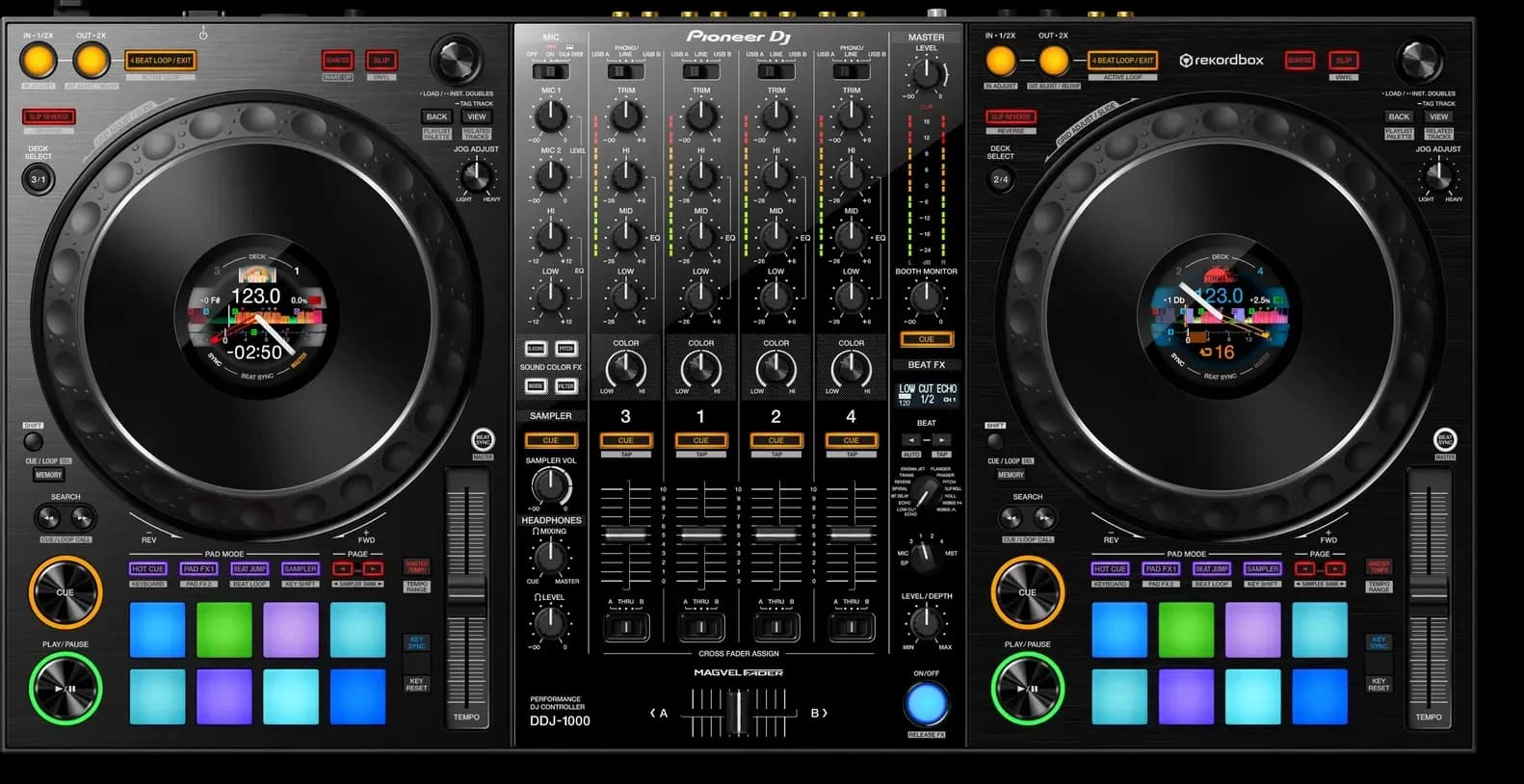Select SAMPLER pad mode on the right deck
Viewport: 1524px width, 784px height.
(1262, 569)
